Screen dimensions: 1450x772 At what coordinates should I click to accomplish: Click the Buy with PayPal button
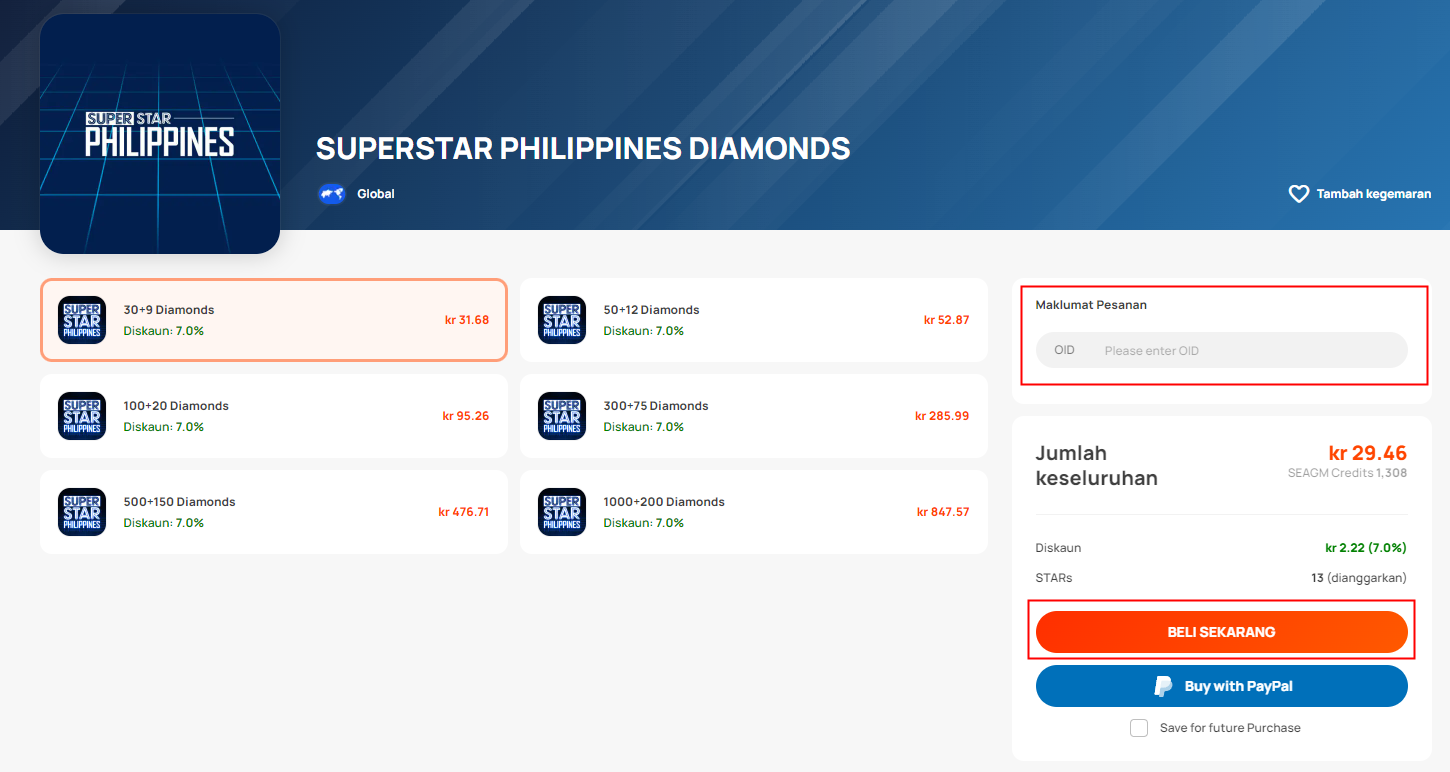click(x=1222, y=686)
